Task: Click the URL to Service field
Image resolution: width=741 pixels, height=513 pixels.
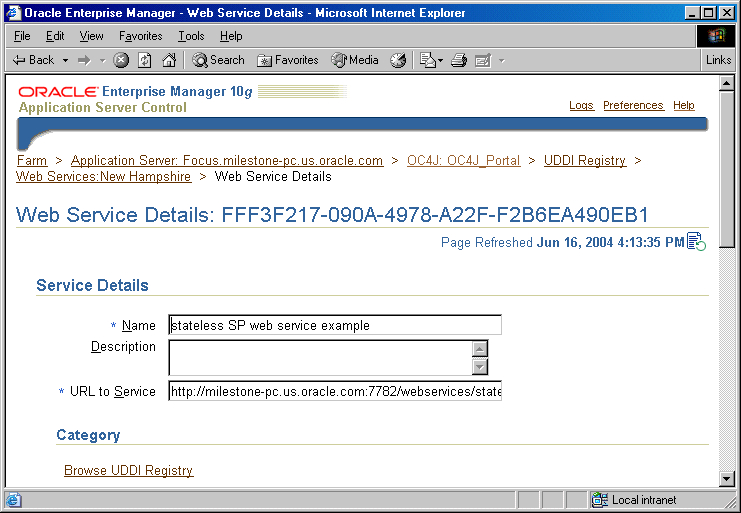Action: (x=335, y=391)
